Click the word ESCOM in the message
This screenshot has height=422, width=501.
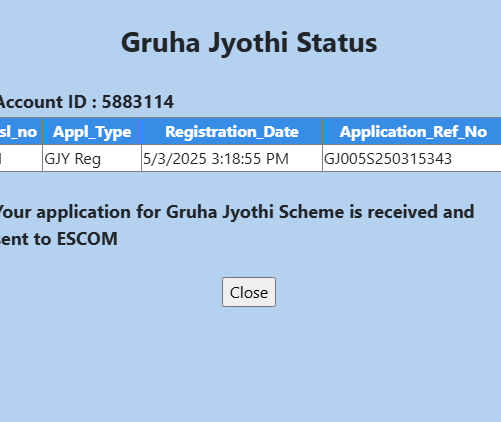pos(87,239)
